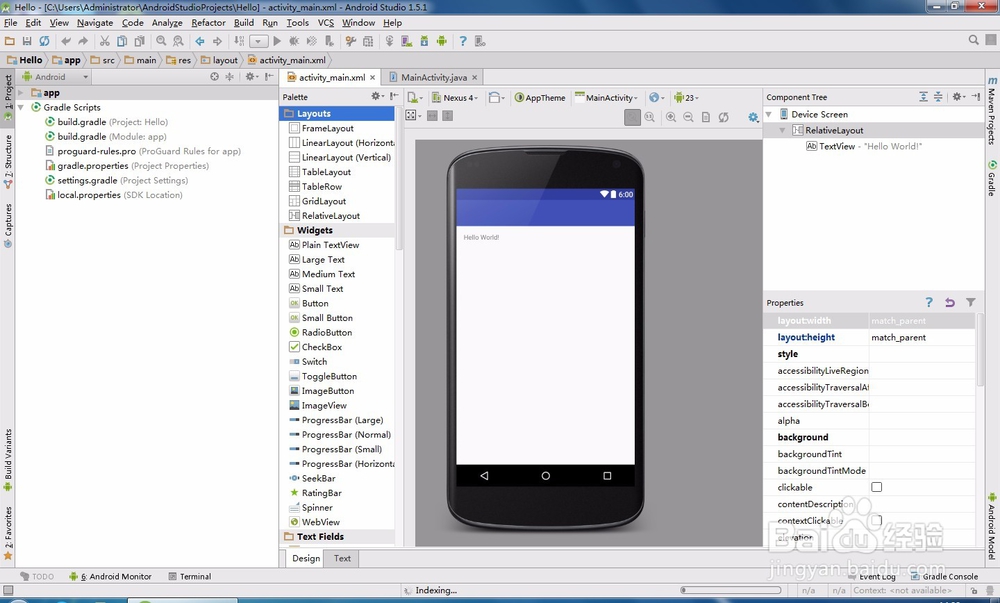Click the Cut scissors icon
The image size is (1000, 603).
tap(105, 41)
